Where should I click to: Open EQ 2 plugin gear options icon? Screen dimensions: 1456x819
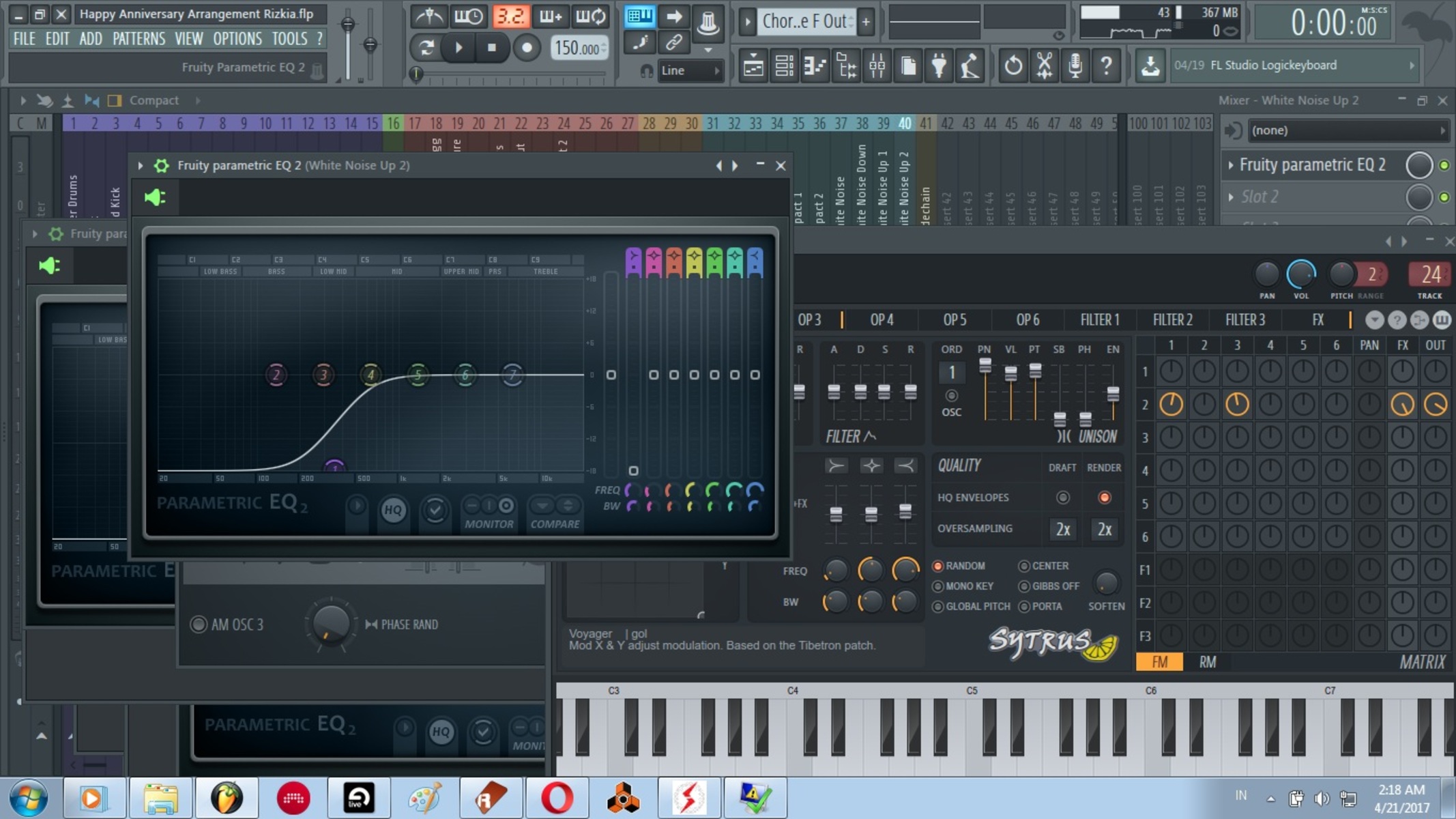click(x=161, y=165)
